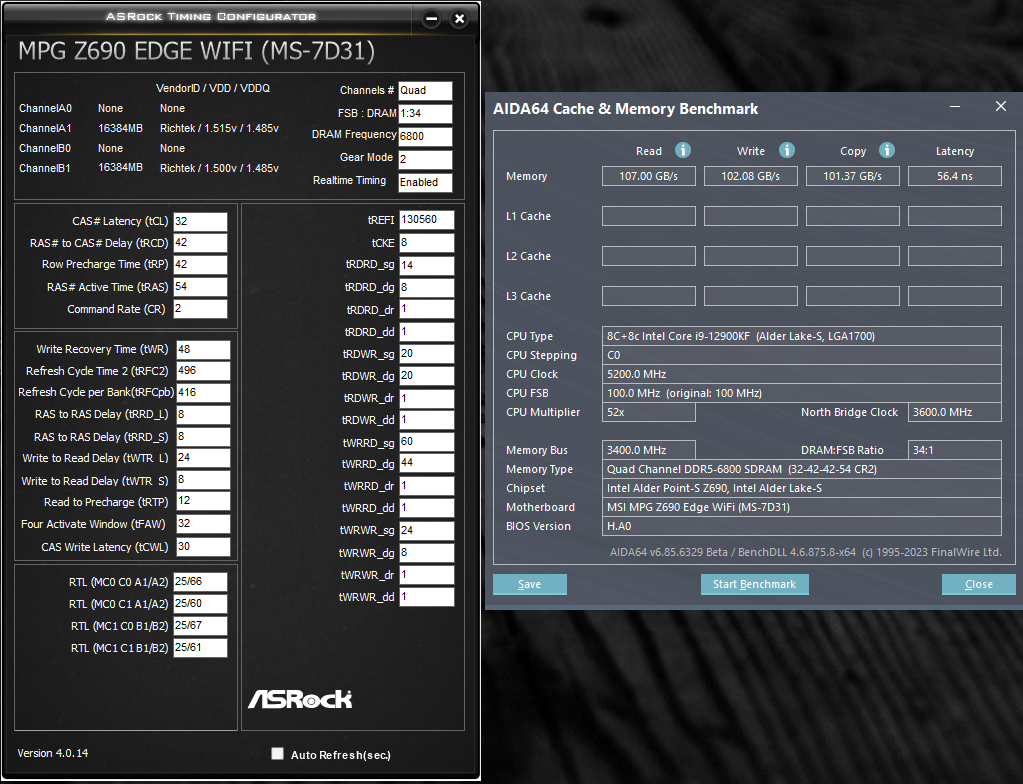
Task: Click the Close button in AIDA64
Action: pos(979,584)
